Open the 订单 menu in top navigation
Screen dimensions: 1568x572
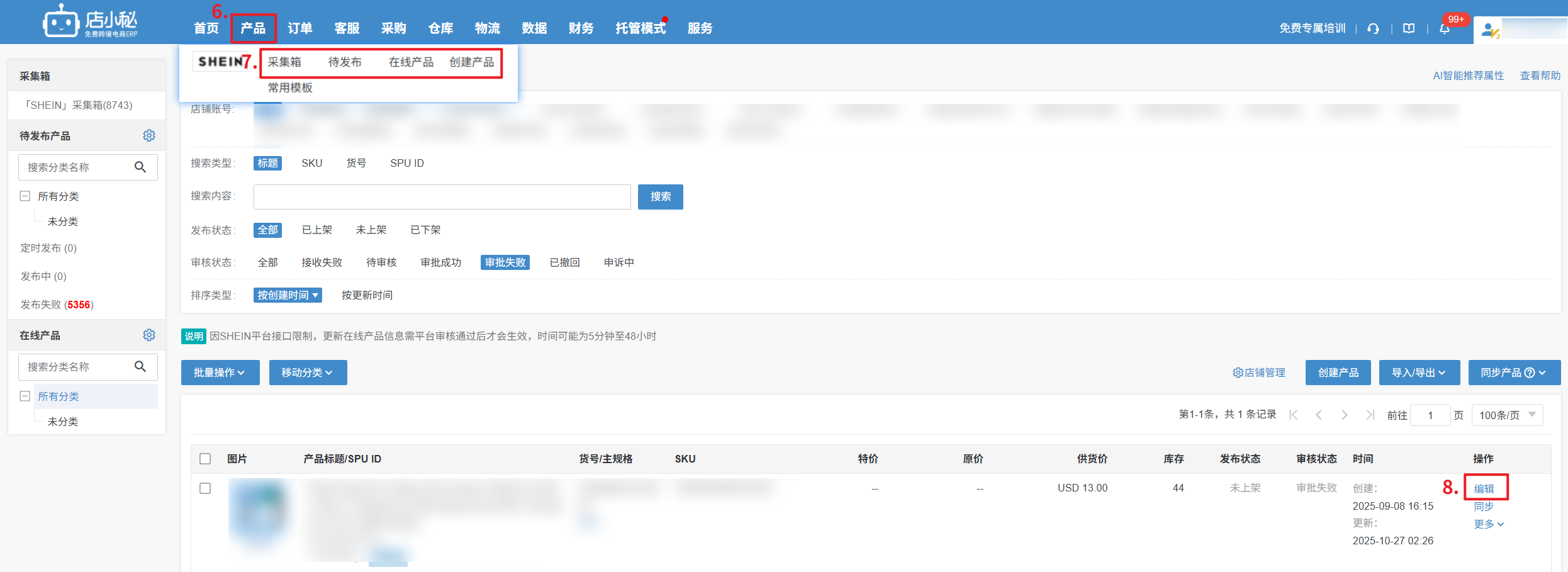pyautogui.click(x=300, y=28)
